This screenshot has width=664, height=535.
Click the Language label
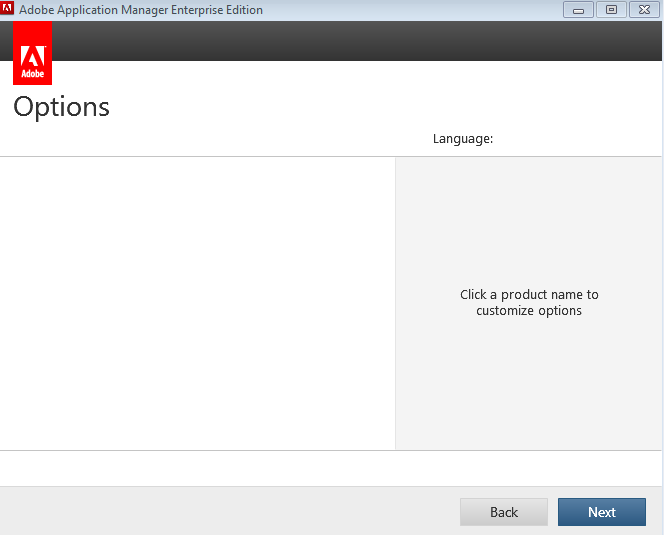[463, 139]
